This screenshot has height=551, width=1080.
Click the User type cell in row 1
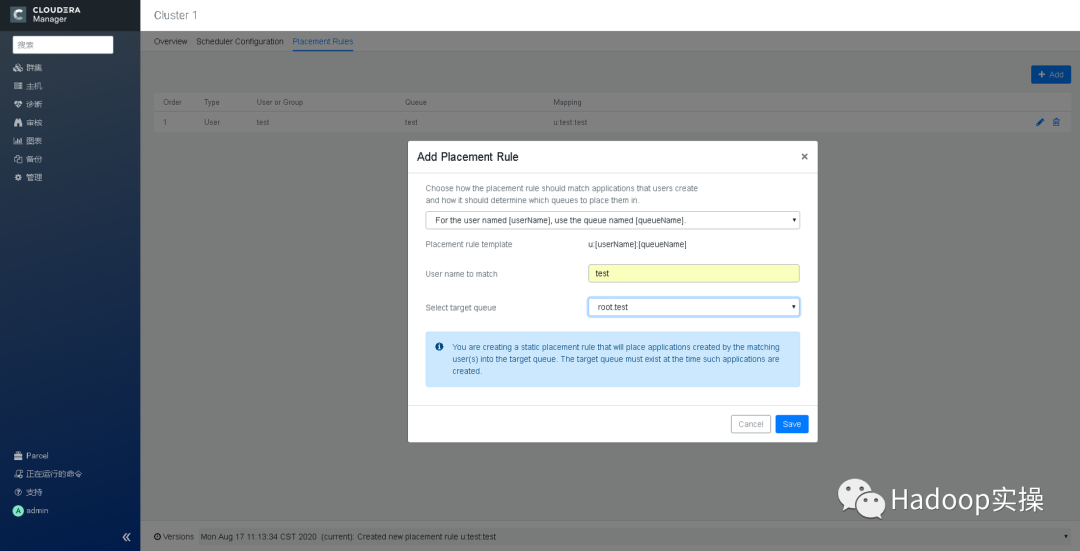pyautogui.click(x=211, y=123)
